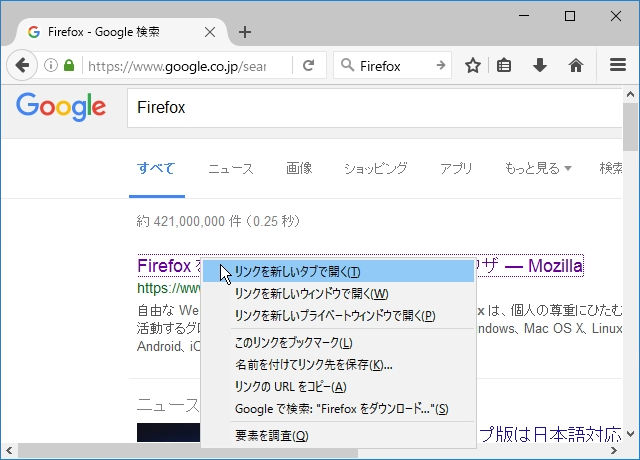640x460 pixels.
Task: Click the Google logo
Action: click(61, 107)
